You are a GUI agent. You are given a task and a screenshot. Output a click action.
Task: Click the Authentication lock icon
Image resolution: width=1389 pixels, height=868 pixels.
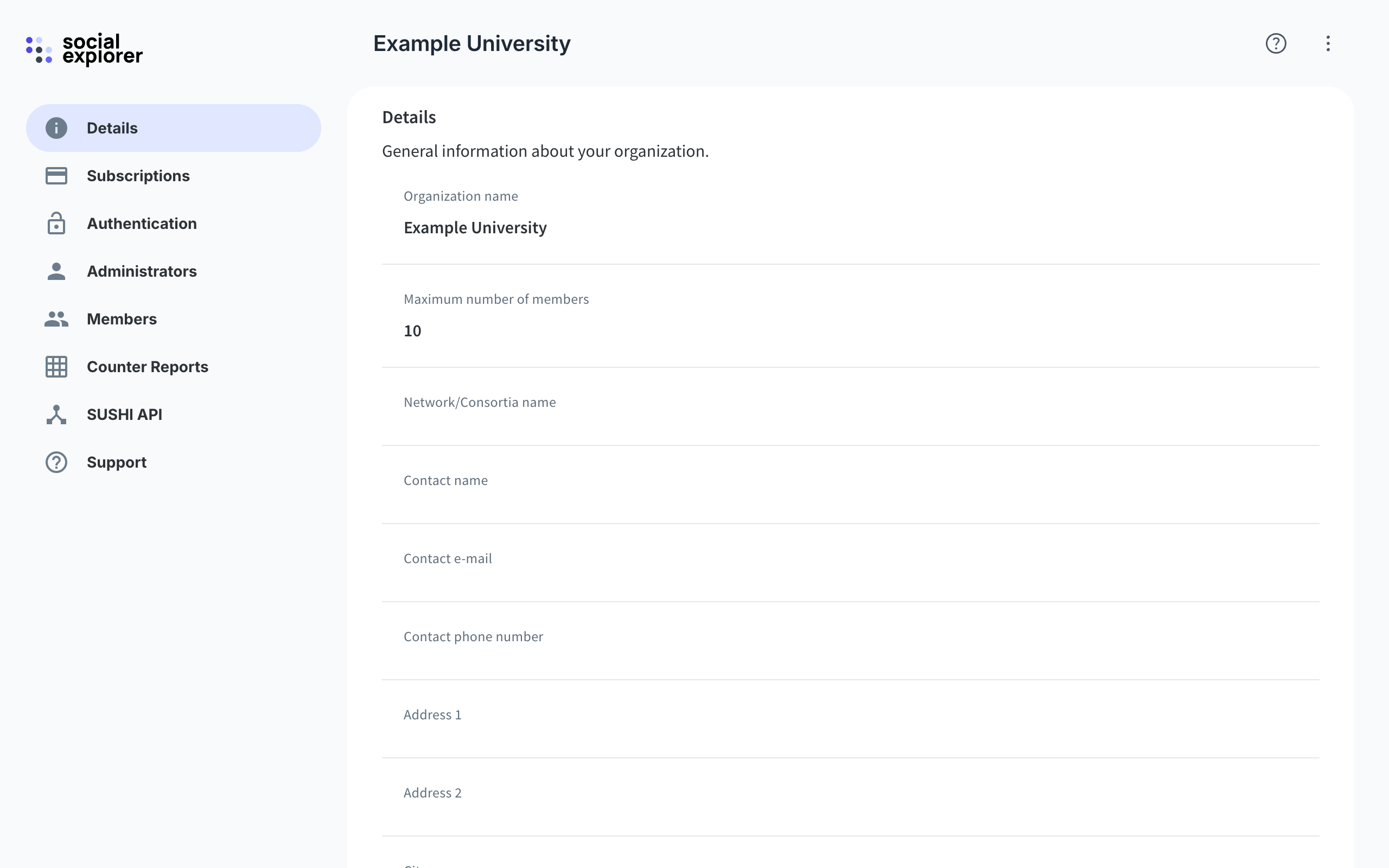click(56, 224)
